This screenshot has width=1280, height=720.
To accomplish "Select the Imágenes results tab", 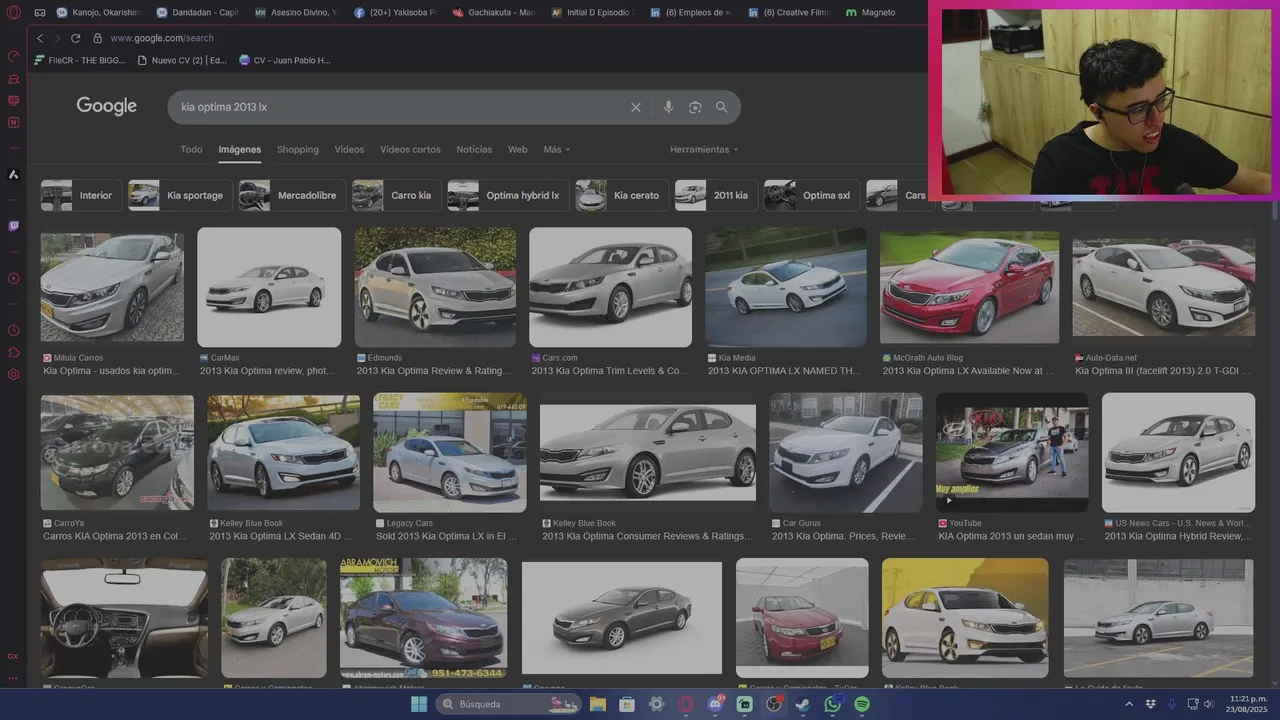I will tap(240, 149).
